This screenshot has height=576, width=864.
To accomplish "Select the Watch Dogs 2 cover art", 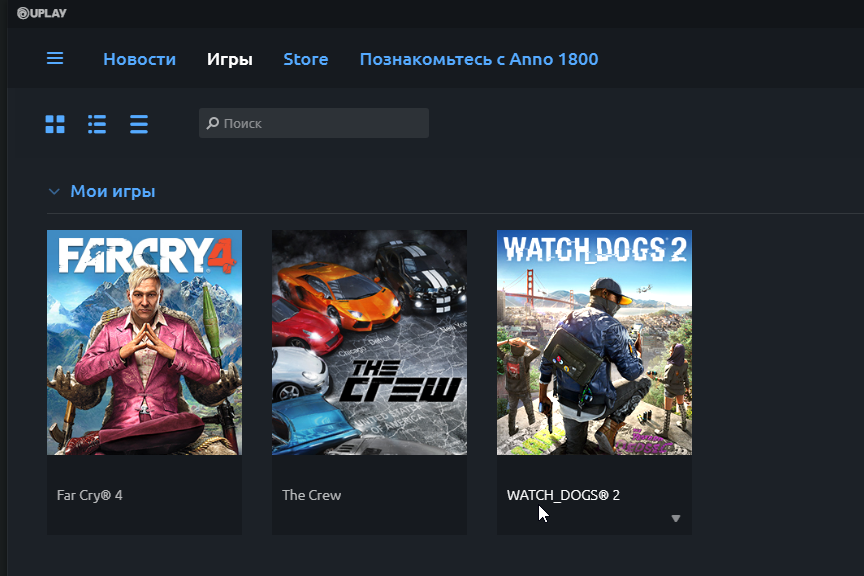I will tap(595, 342).
